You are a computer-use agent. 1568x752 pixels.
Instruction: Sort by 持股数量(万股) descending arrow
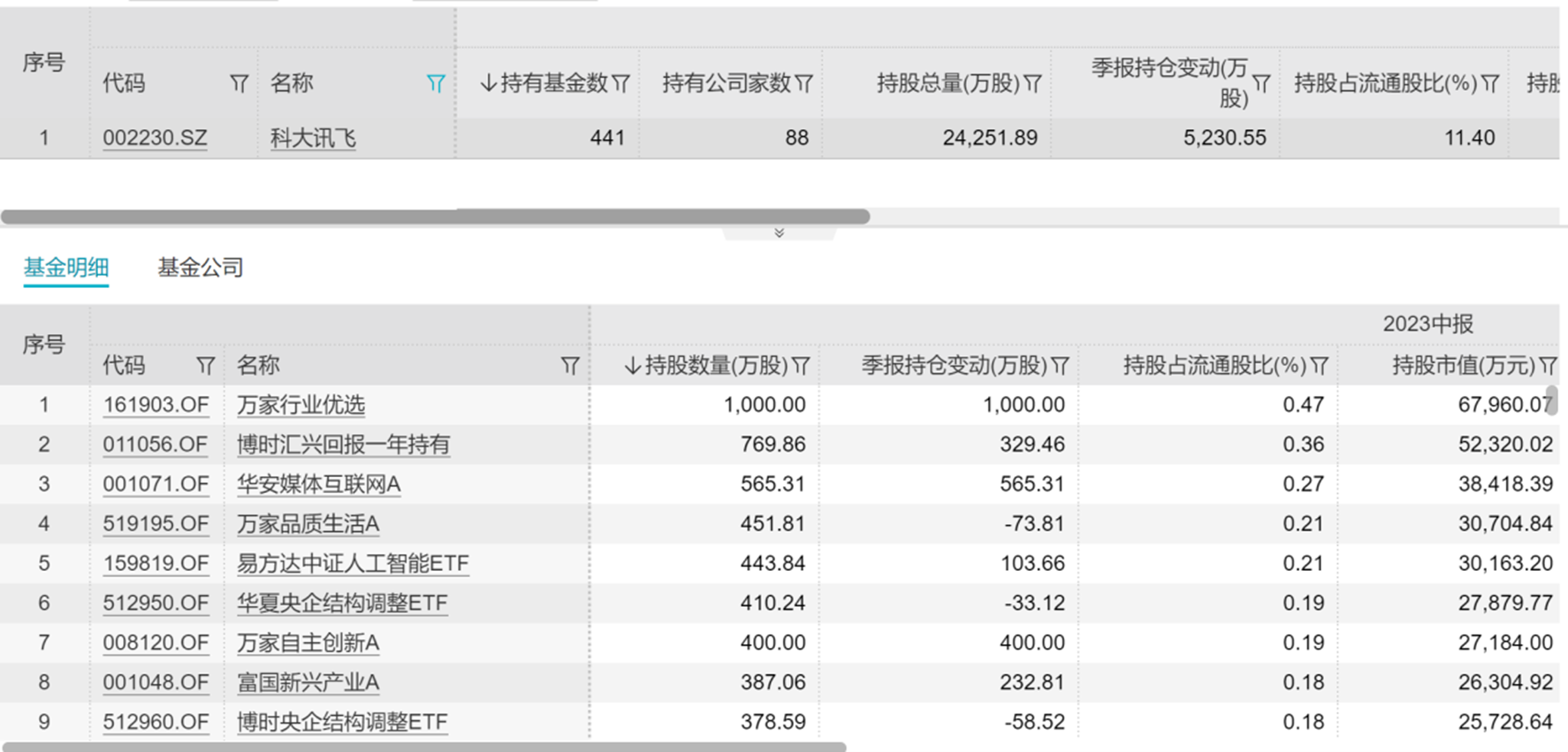(632, 366)
